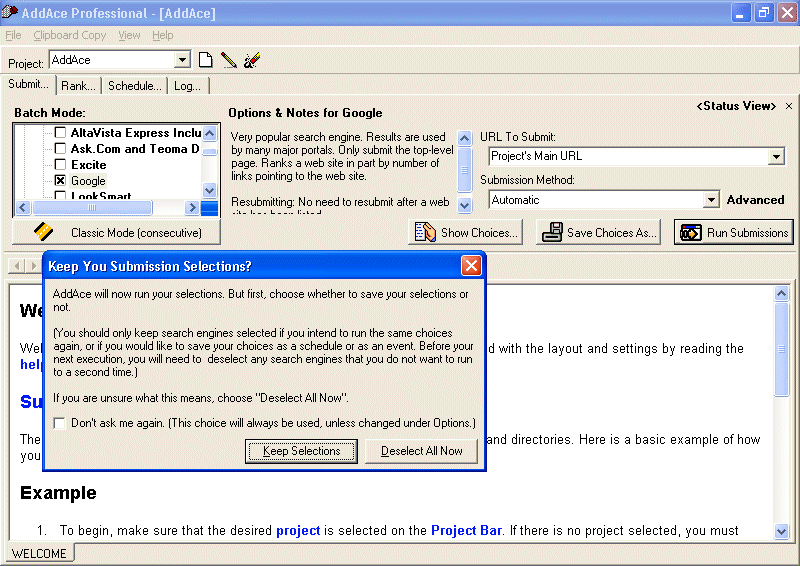Viewport: 800px width, 566px height.
Task: Click the help pane scrollbar up arrow
Action: pos(781,293)
